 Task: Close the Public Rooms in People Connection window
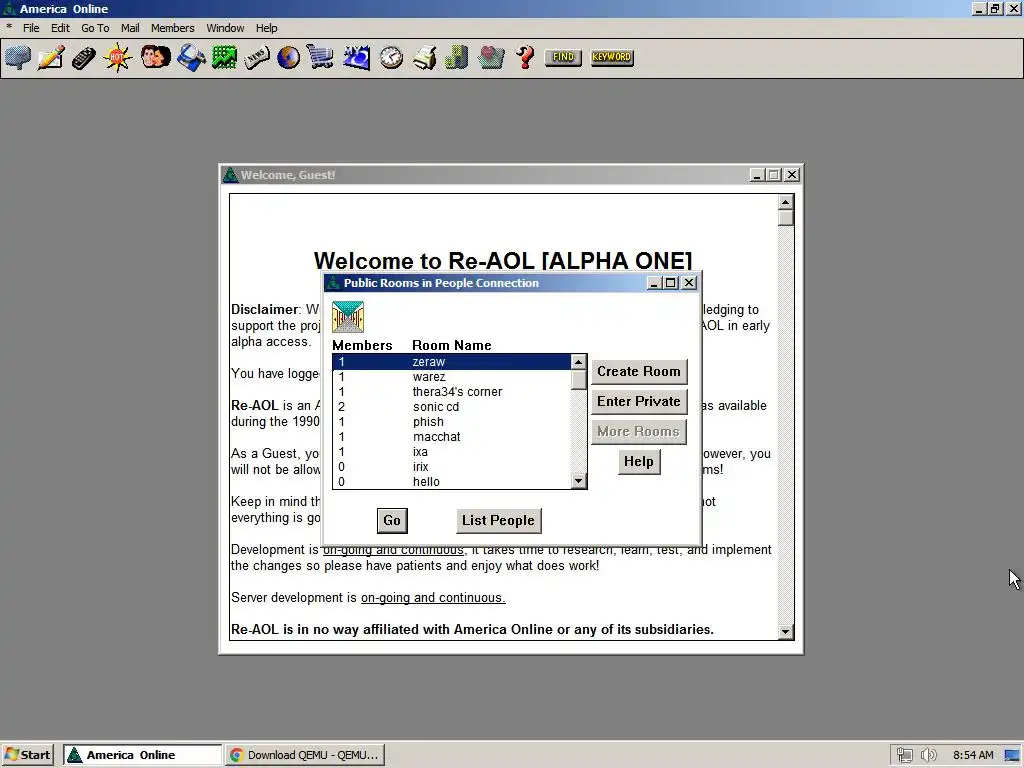tap(689, 283)
